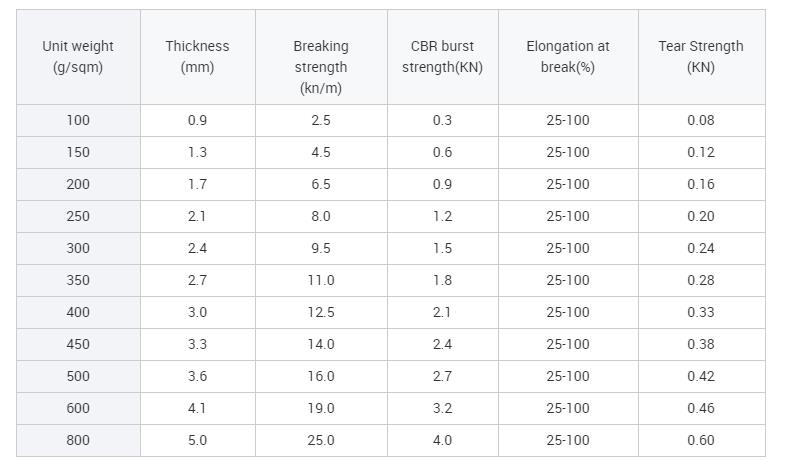Click the 25-100 elongation cell in the 800 row
This screenshot has height=461, width=791.
coord(568,440)
